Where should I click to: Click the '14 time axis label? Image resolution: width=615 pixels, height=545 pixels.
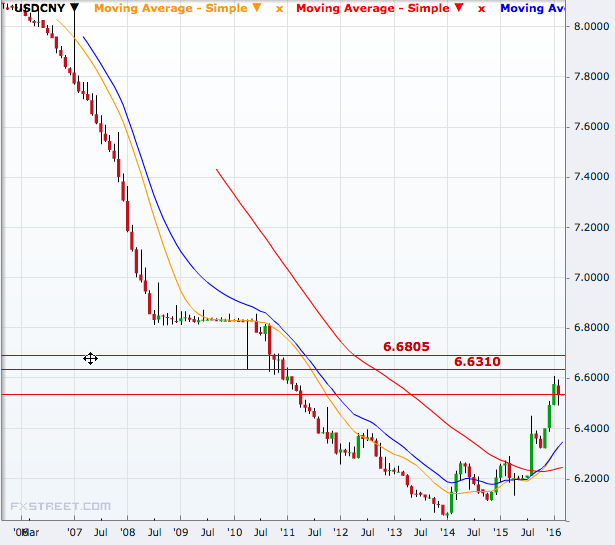click(448, 532)
